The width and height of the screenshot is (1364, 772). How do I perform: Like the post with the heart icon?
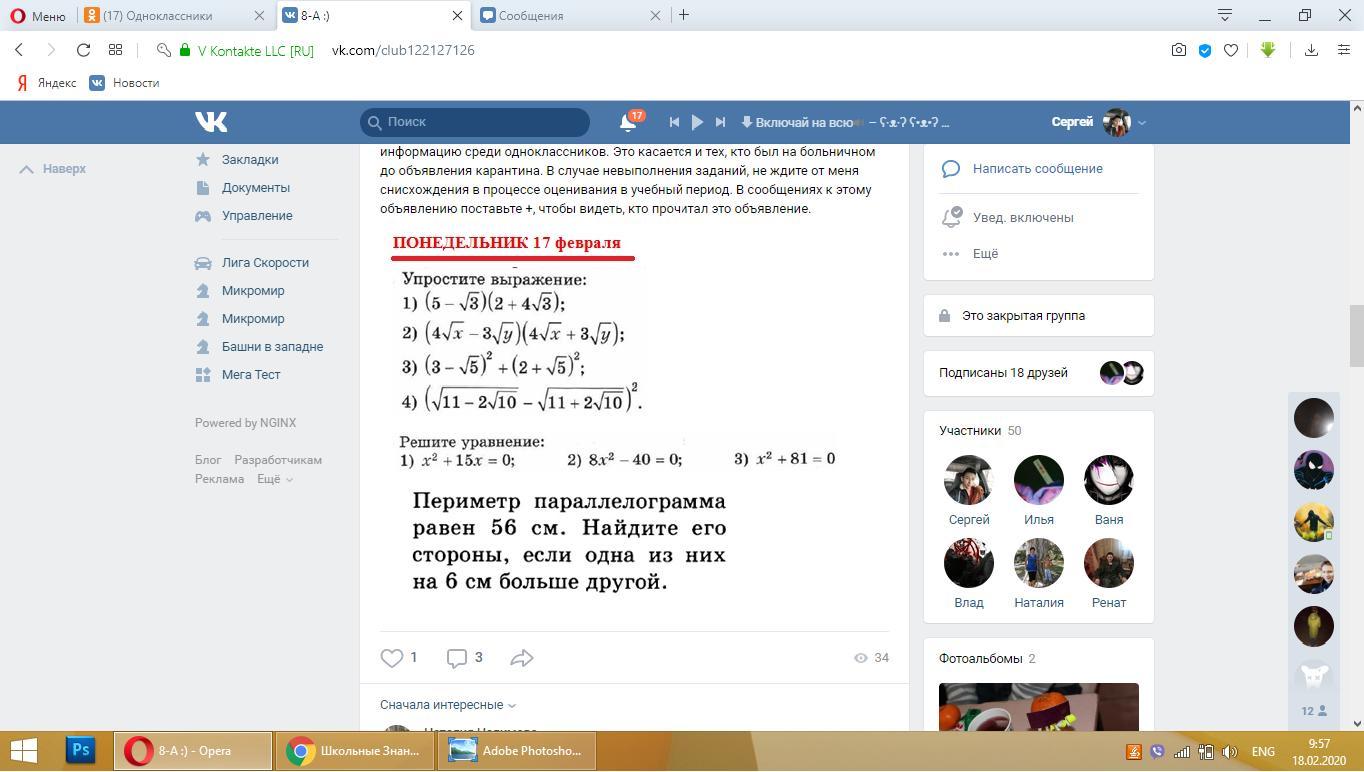[392, 658]
